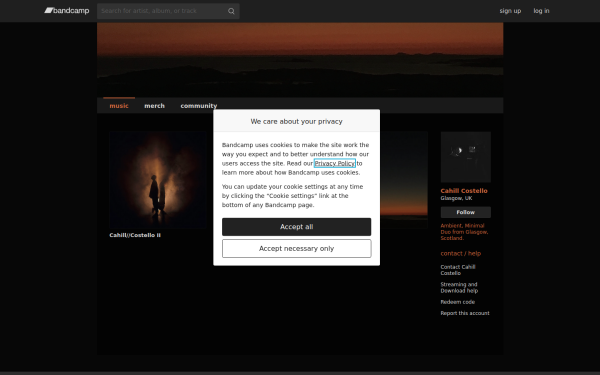Click the We care about your privacy heading

tap(297, 121)
